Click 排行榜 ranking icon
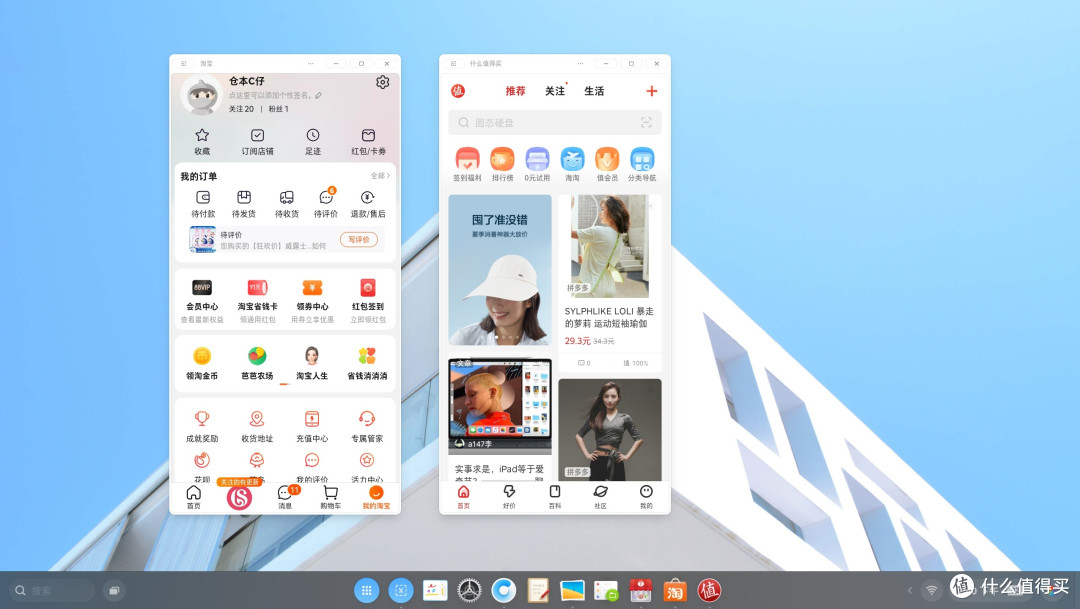Viewport: 1080px width, 609px height. tap(502, 159)
